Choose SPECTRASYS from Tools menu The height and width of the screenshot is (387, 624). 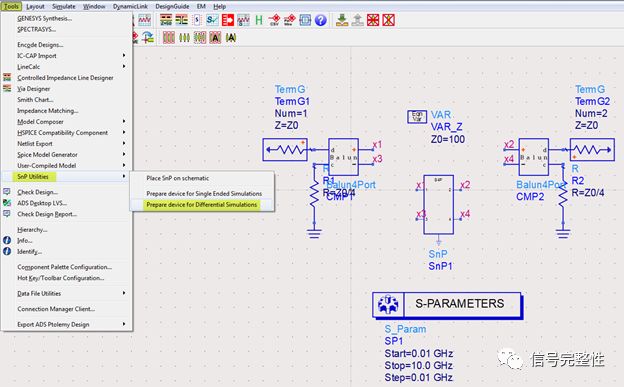point(67,29)
